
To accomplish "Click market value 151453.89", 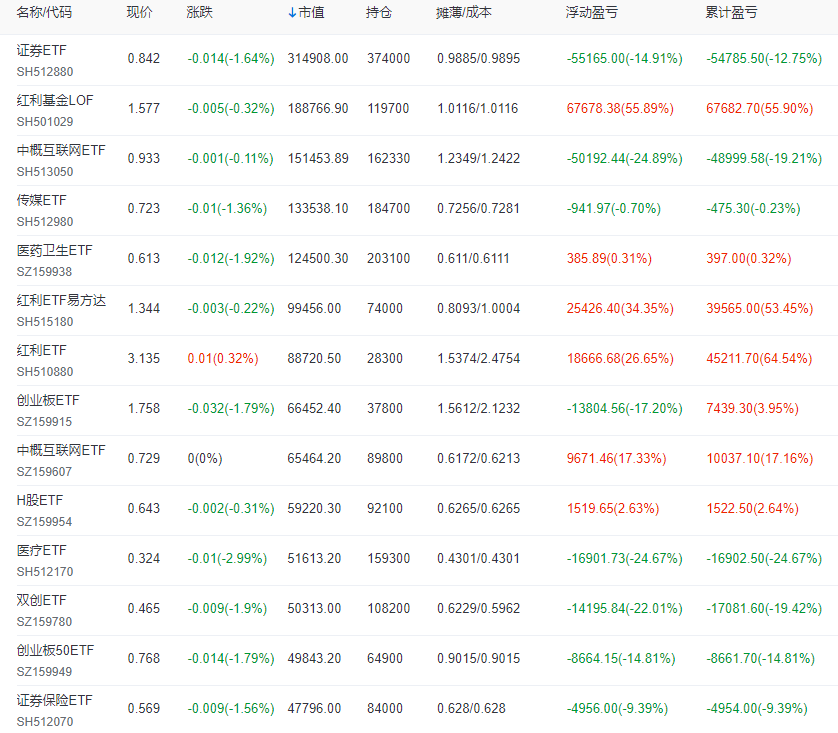I will tap(318, 159).
